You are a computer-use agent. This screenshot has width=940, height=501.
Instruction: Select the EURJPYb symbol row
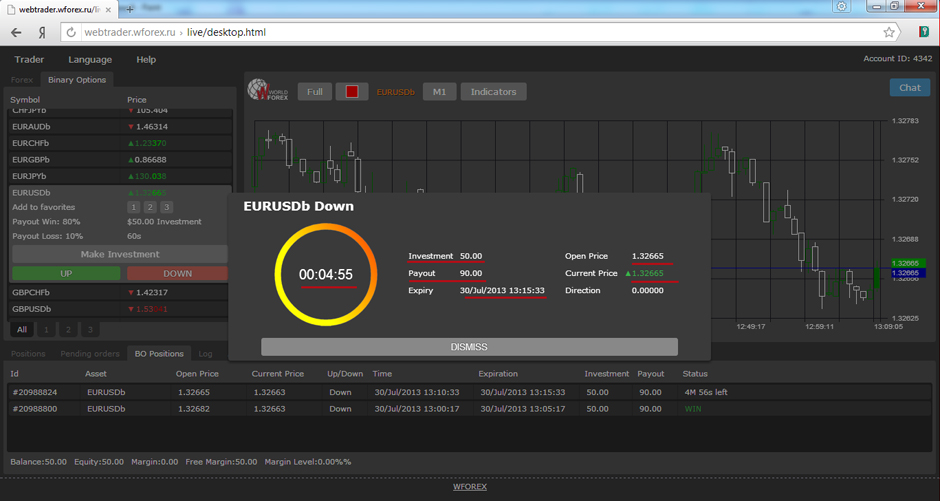click(x=121, y=176)
